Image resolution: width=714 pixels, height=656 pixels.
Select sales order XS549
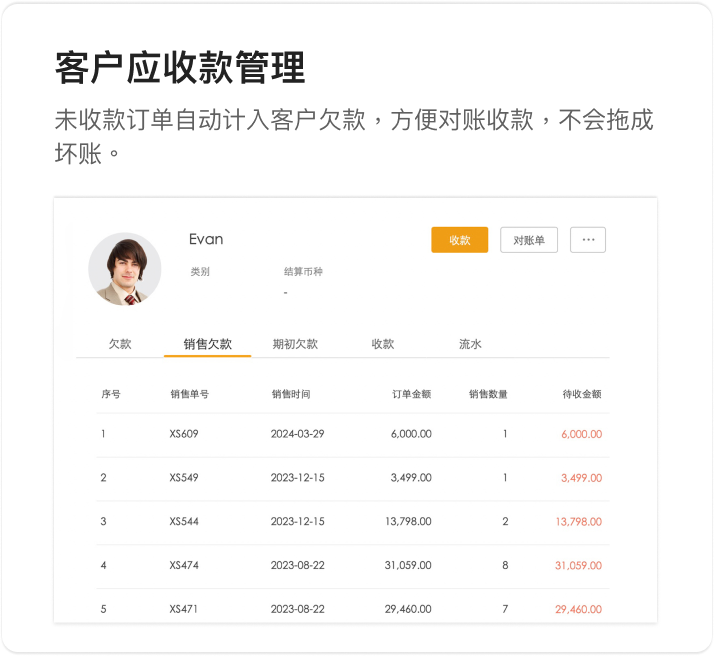[x=184, y=478]
